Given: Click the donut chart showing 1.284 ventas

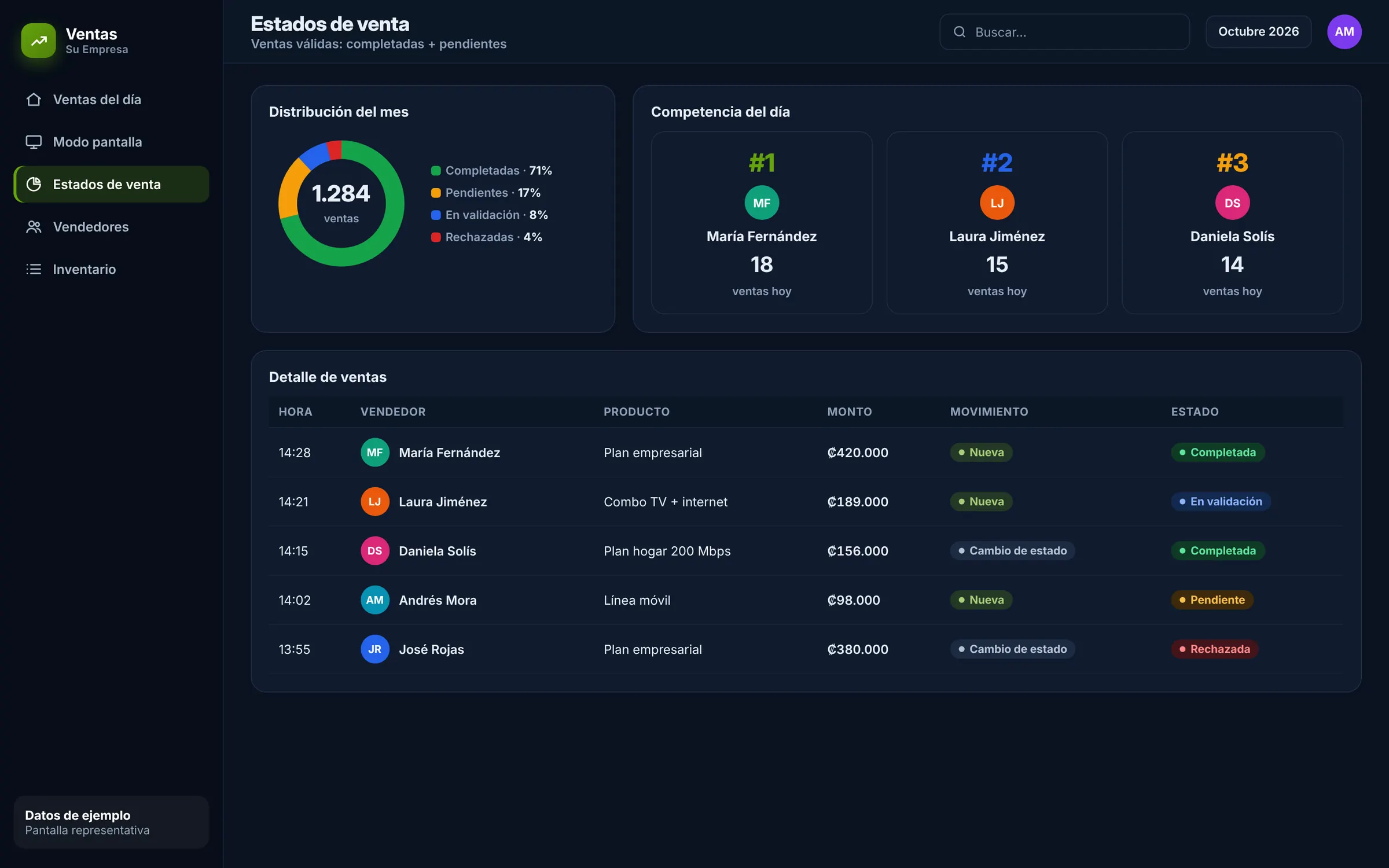Looking at the screenshot, I should pos(341,203).
